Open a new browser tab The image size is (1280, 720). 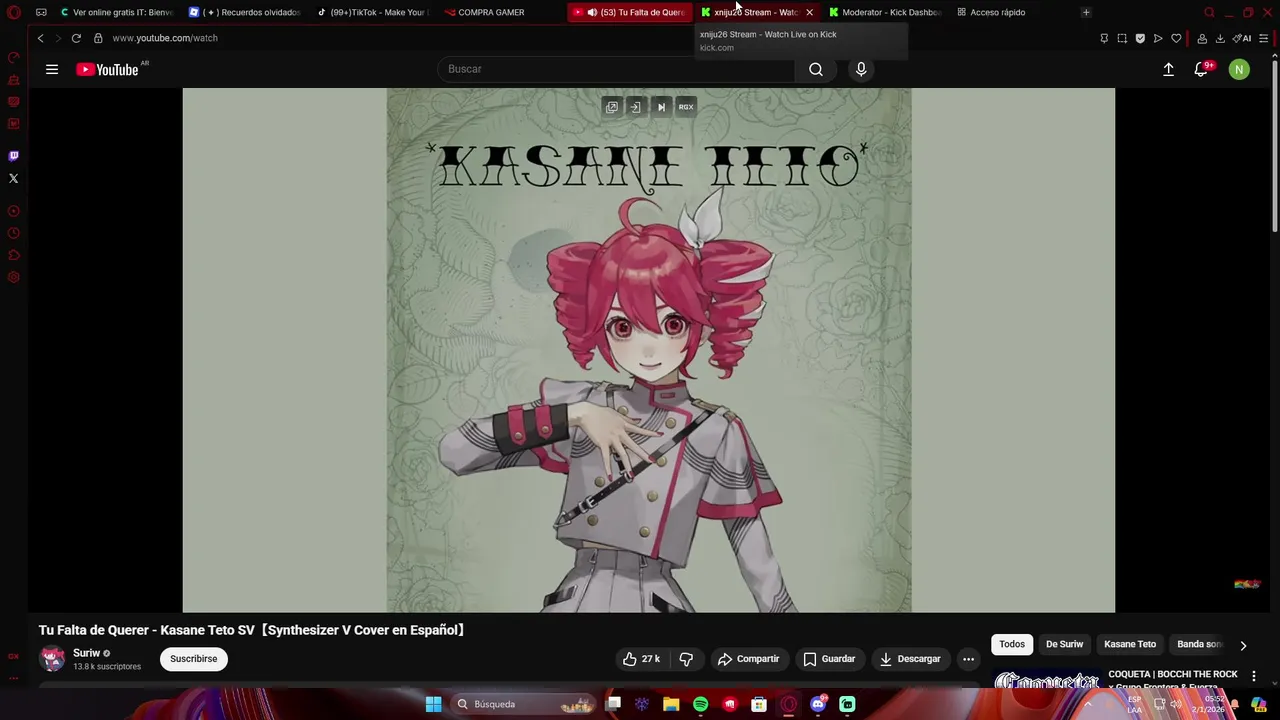click(1086, 12)
